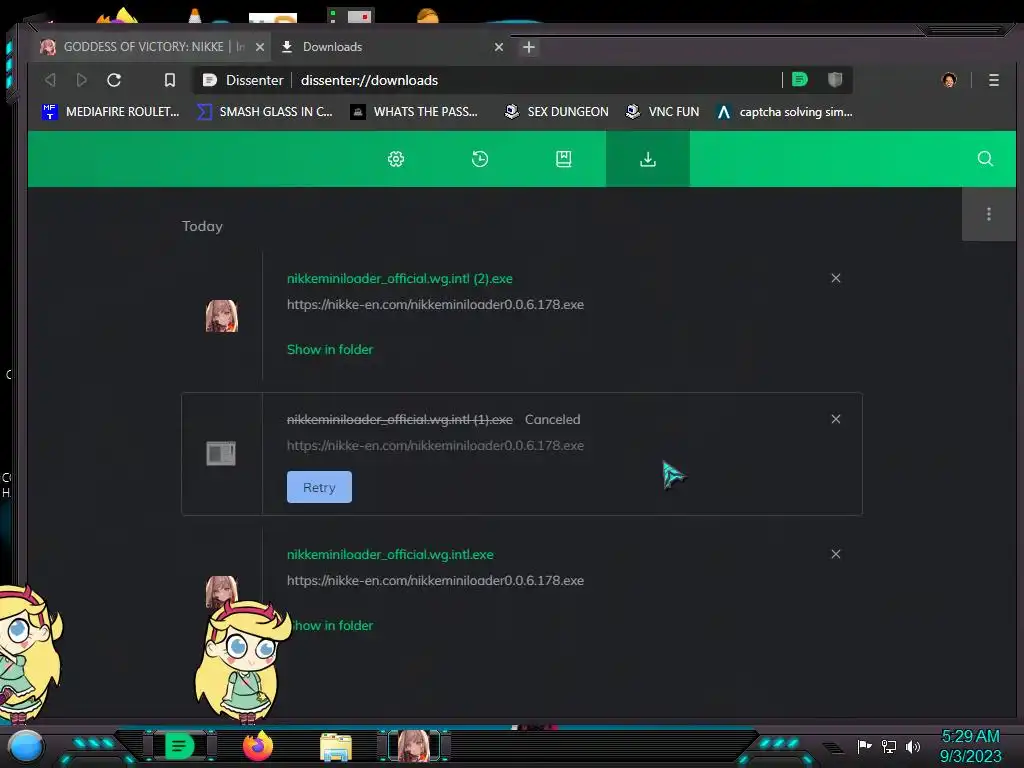The height and width of the screenshot is (768, 1024).
Task: Open VNC FUN bookmark
Action: coord(662,112)
